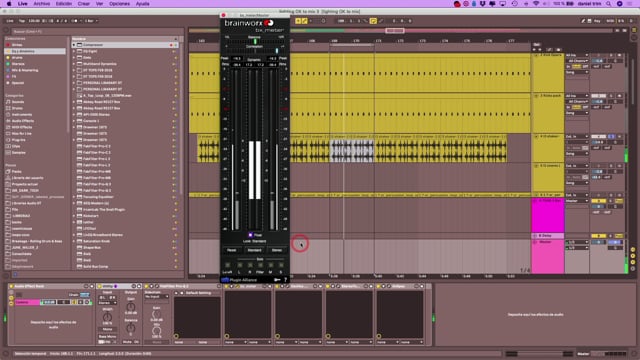The width and height of the screenshot is (640, 360).
Task: Toggle the bx_meter device activator in chain
Action: coord(227,287)
